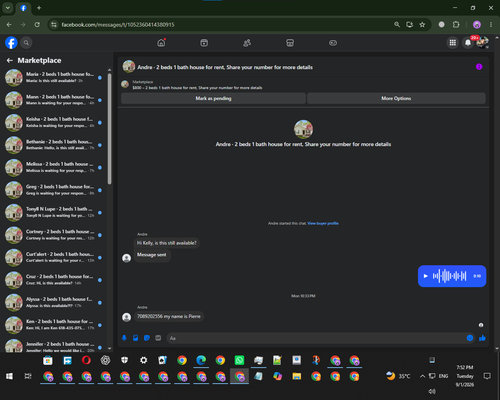The width and height of the screenshot is (500, 400).
Task: Open WhatsApp from taskbar
Action: click(x=239, y=360)
